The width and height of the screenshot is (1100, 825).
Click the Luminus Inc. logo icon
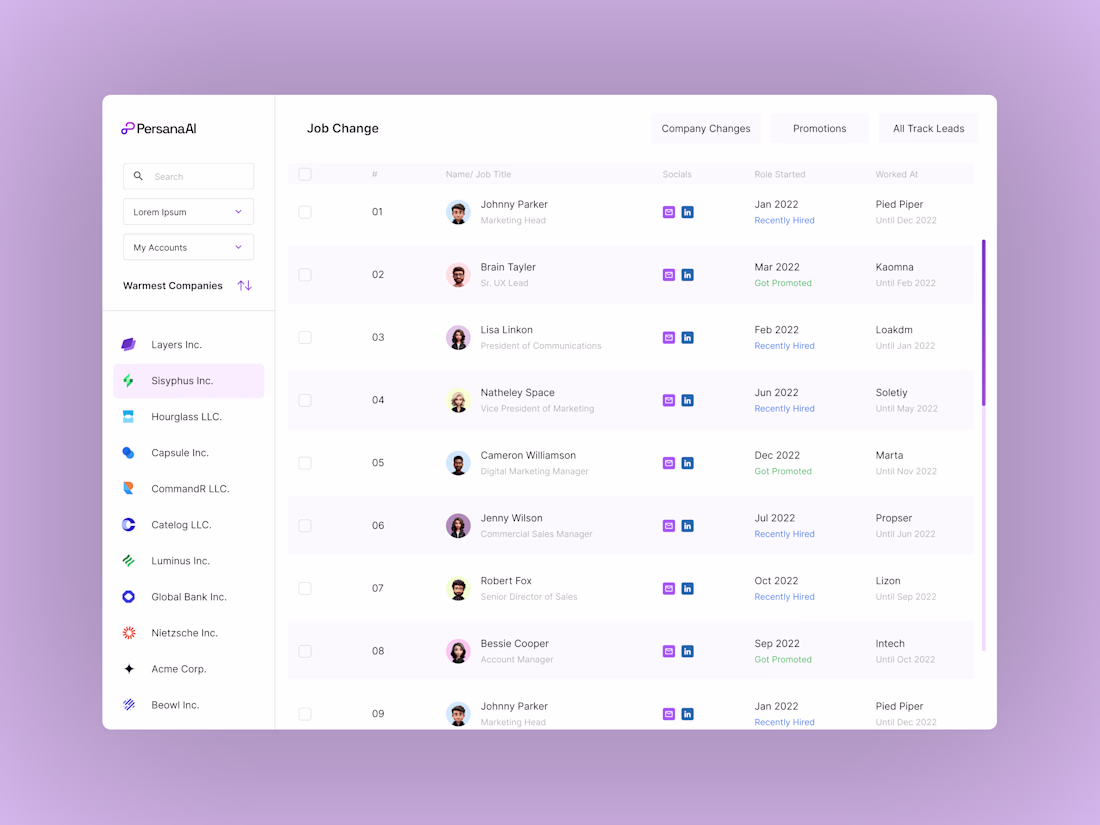pos(128,561)
